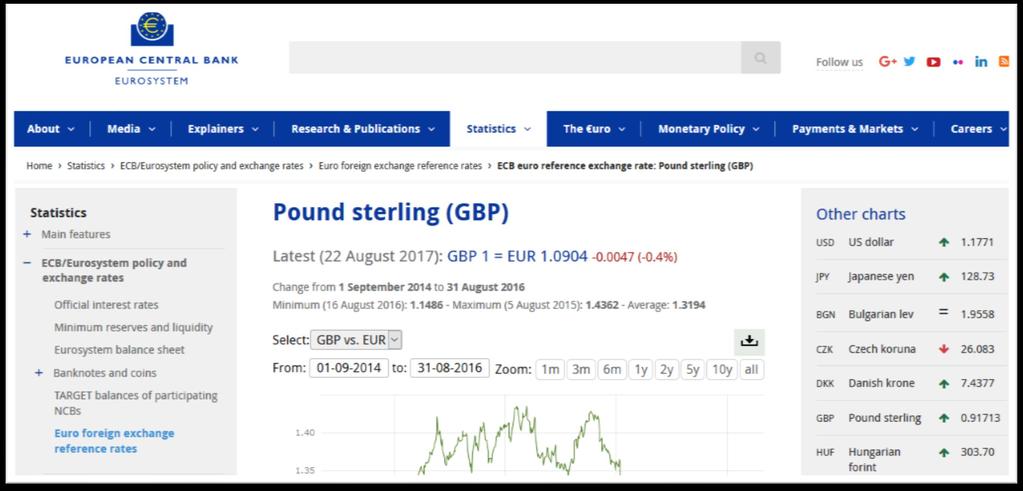Open the ECB Flickr icon
Screen dimensions: 1023x491
(x=958, y=62)
